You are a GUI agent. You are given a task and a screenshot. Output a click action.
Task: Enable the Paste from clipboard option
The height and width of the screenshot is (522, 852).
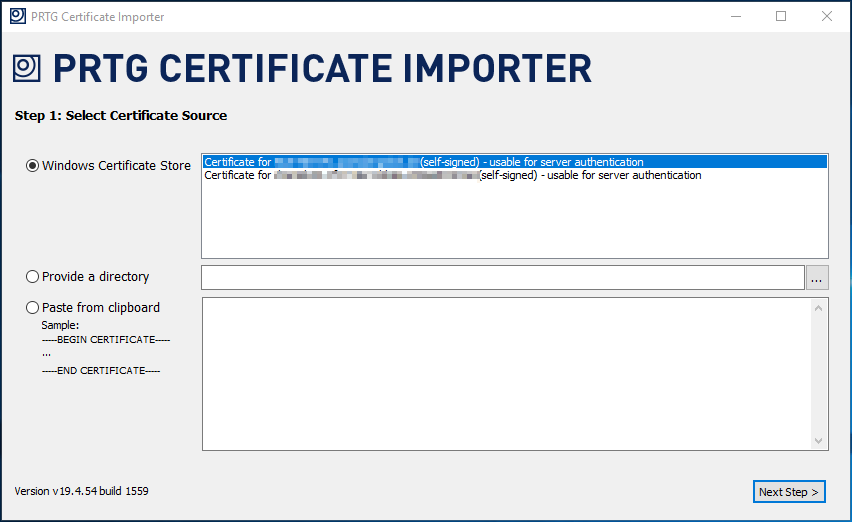coord(33,308)
